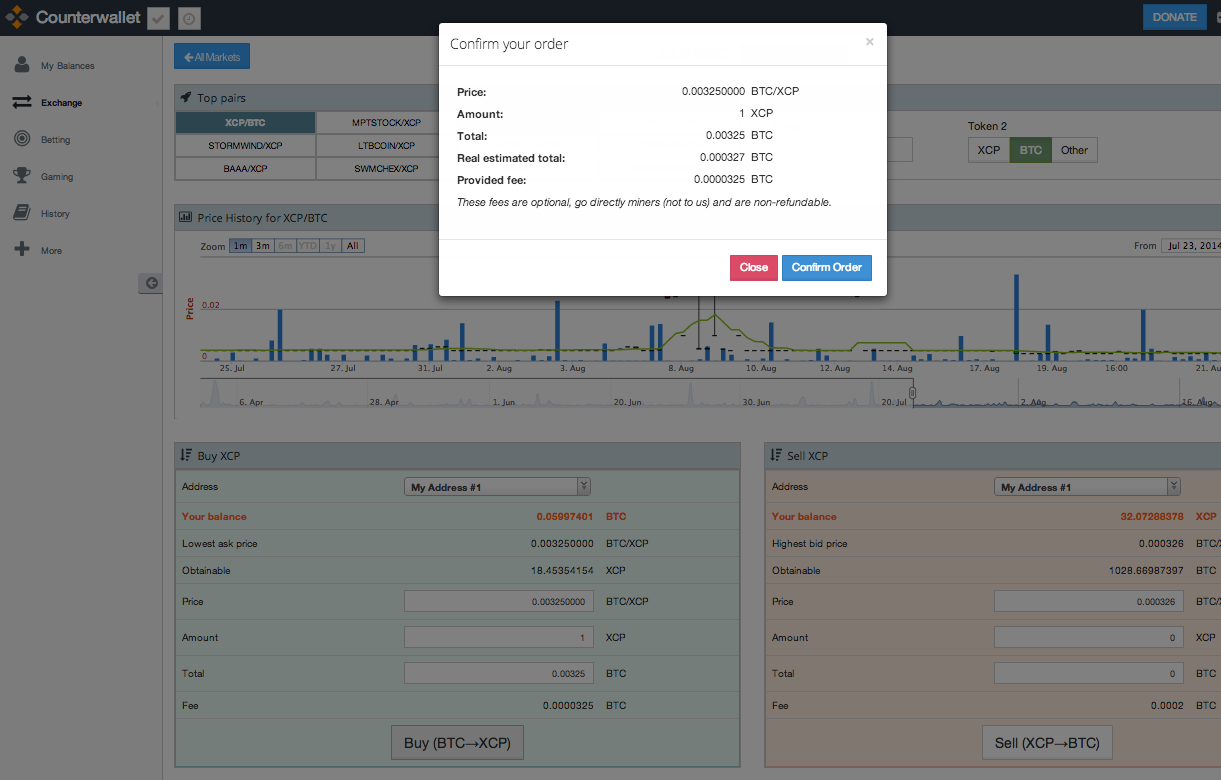Click the Buy XCP Price field
The width and height of the screenshot is (1221, 780).
pyautogui.click(x=499, y=601)
